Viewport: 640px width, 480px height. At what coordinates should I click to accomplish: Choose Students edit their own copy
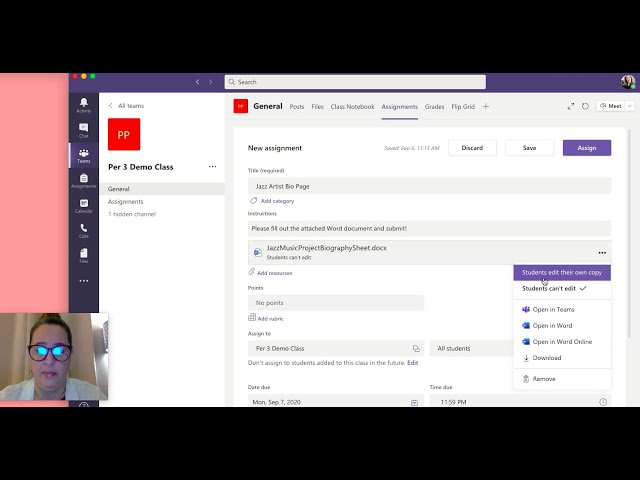562,273
